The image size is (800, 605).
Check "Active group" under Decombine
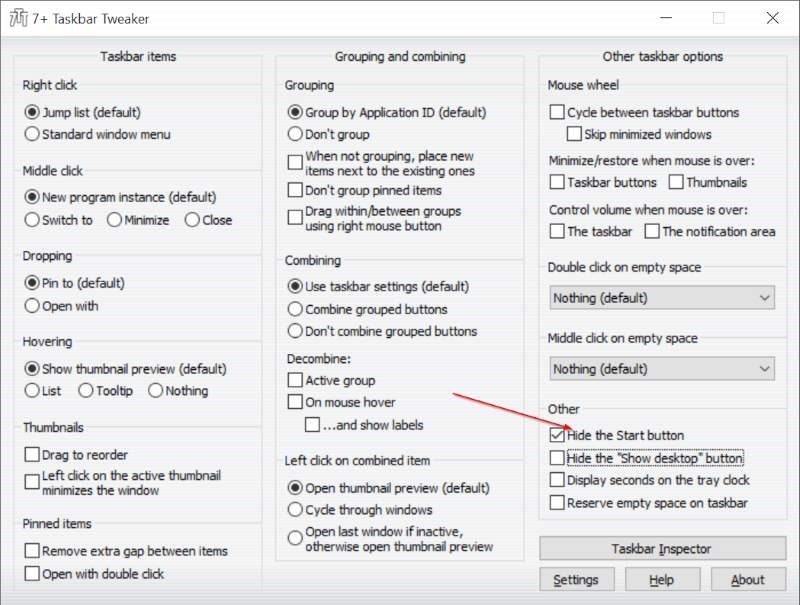[295, 380]
